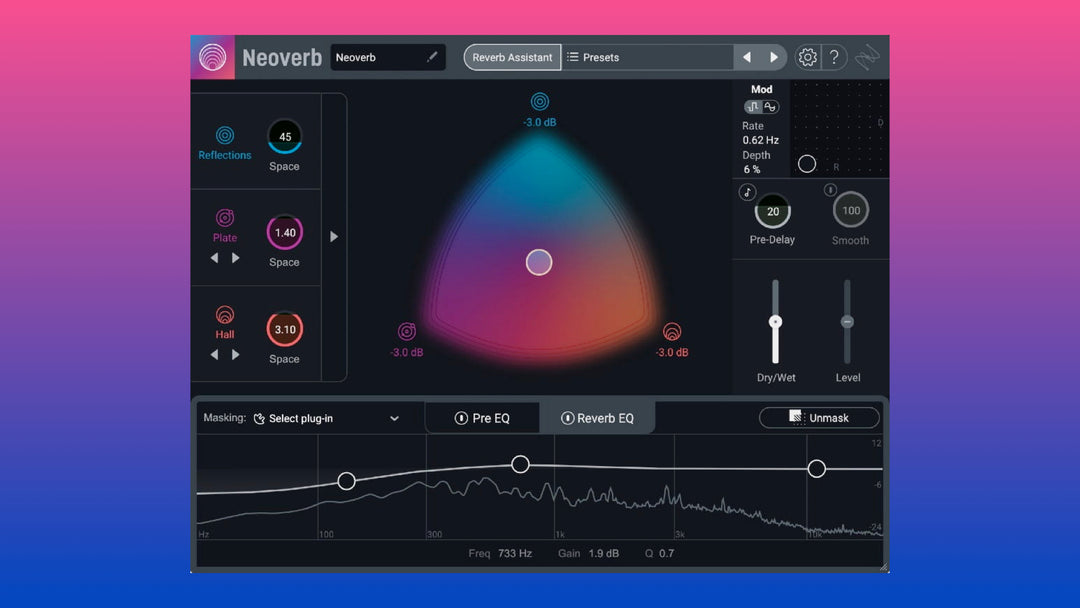Click the Neoverb preset name field

pos(388,57)
